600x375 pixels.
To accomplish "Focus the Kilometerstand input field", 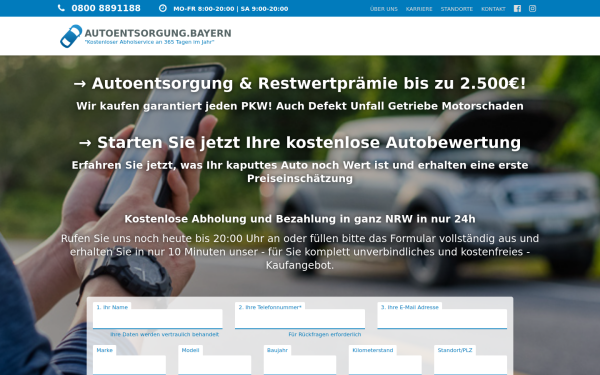I will [385, 365].
